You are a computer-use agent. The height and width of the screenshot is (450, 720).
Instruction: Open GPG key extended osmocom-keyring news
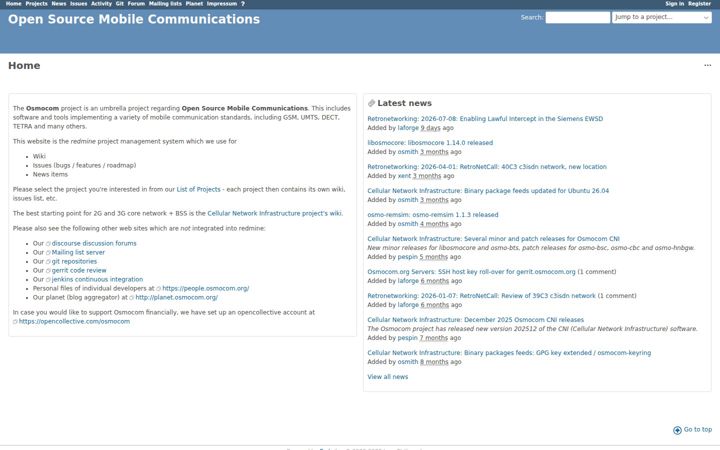509,353
